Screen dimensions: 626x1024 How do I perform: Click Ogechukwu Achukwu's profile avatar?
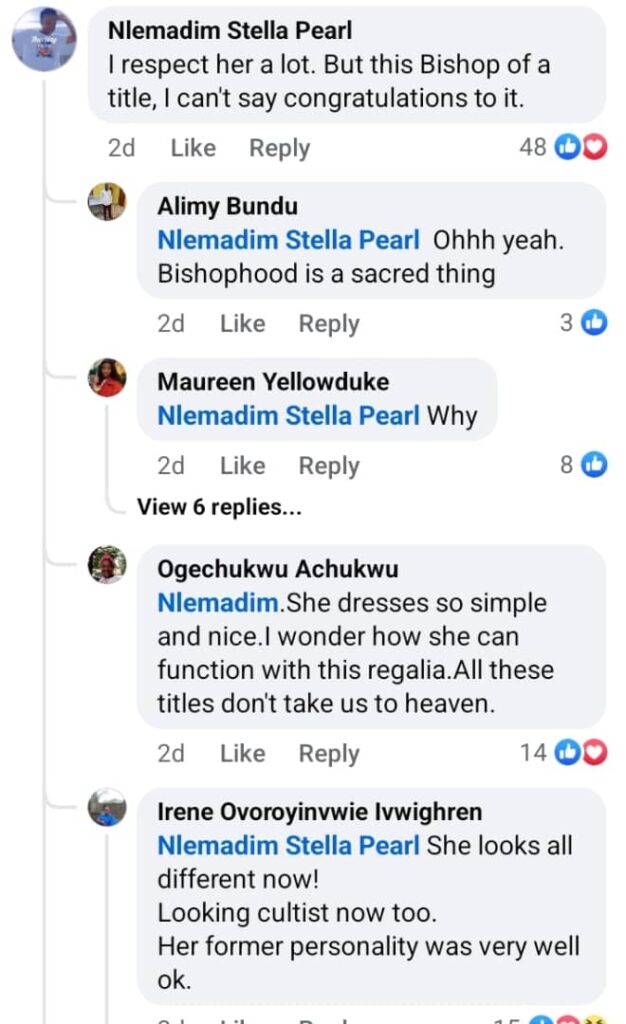pyautogui.click(x=107, y=565)
